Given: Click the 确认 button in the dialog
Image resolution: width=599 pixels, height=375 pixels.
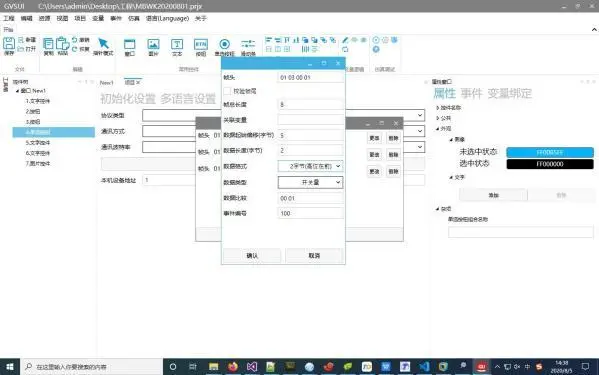Looking at the screenshot, I should pyautogui.click(x=252, y=255).
